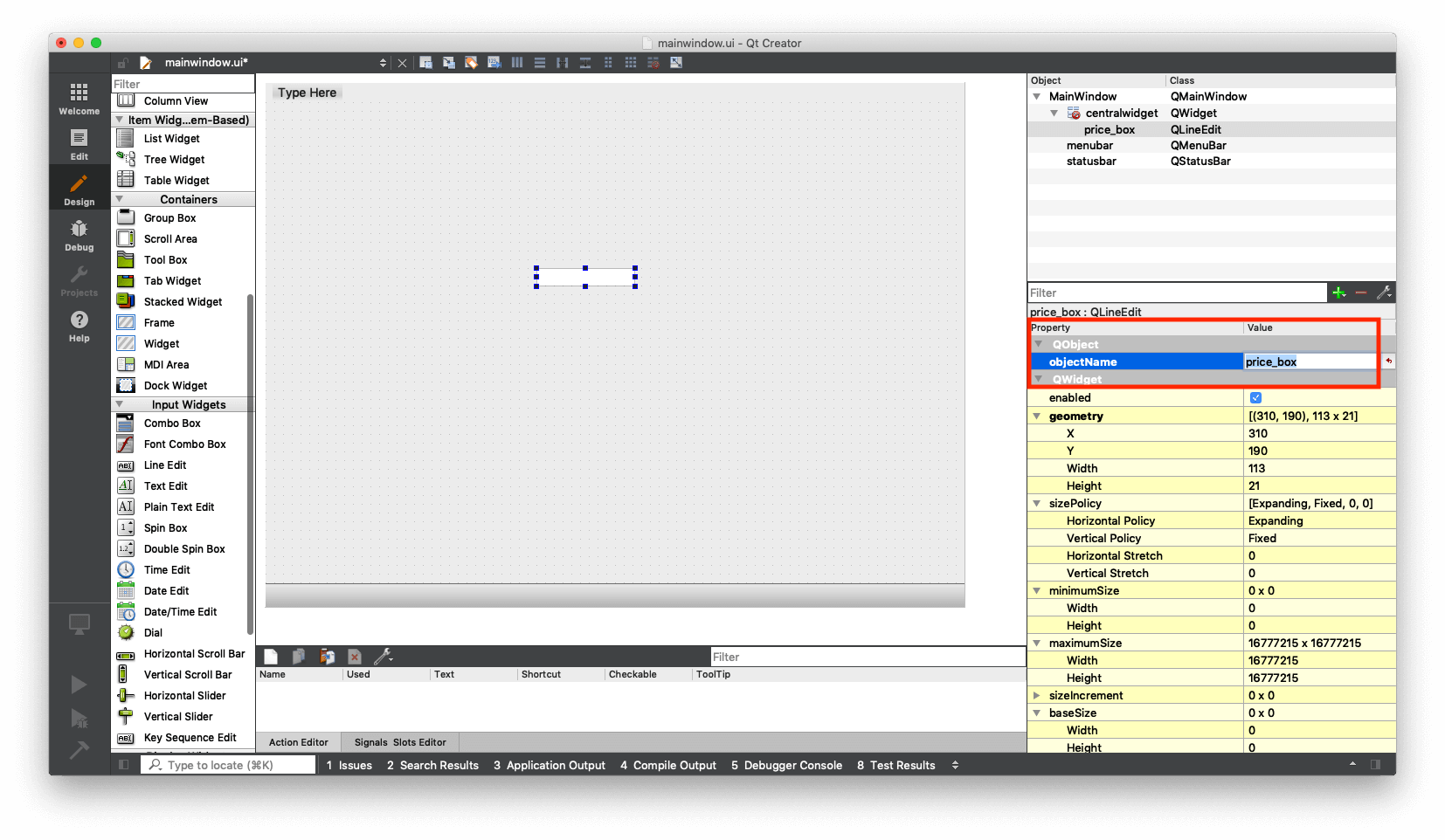Open the Search Results output pane
Screen dimensions: 1445x840
433,766
